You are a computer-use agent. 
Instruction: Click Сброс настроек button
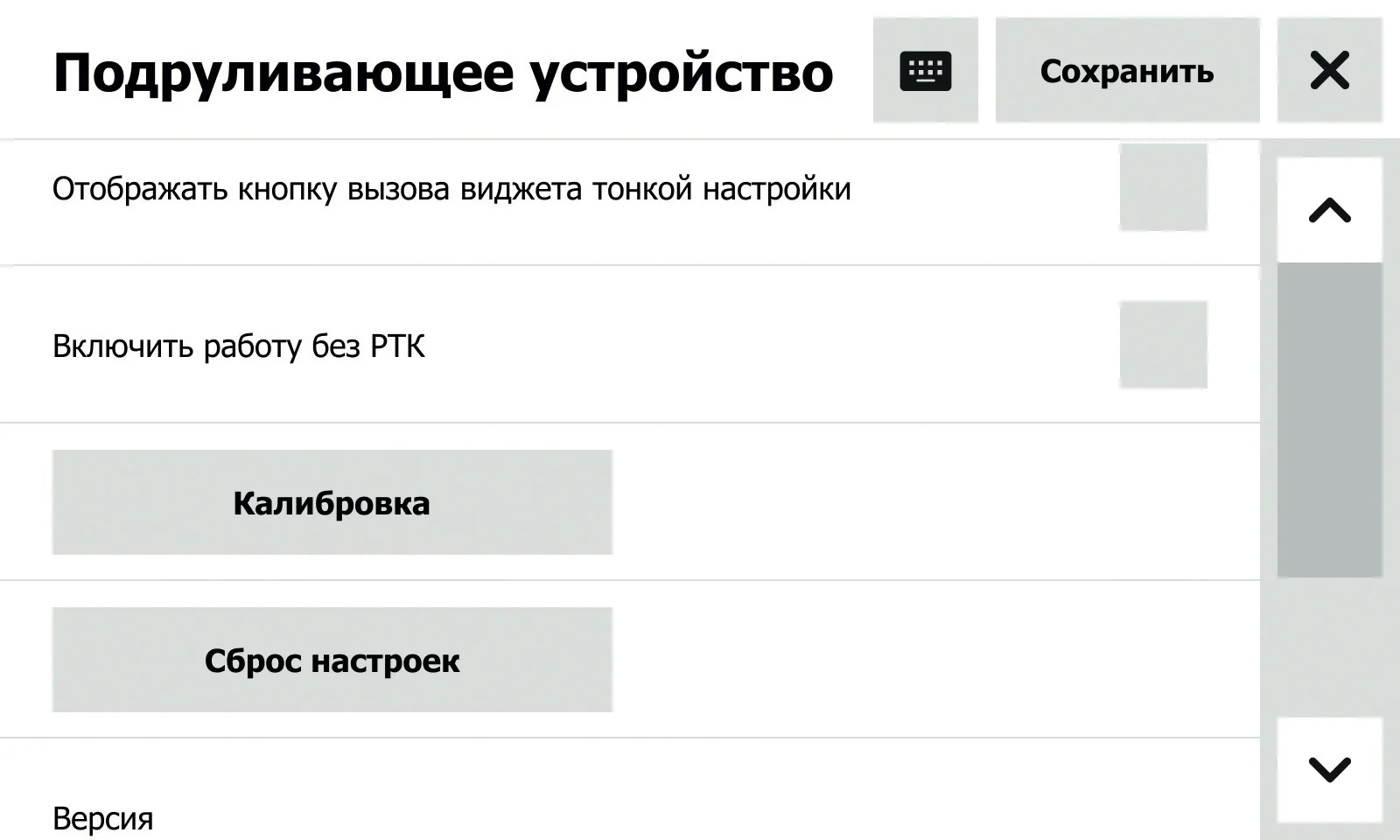point(332,660)
